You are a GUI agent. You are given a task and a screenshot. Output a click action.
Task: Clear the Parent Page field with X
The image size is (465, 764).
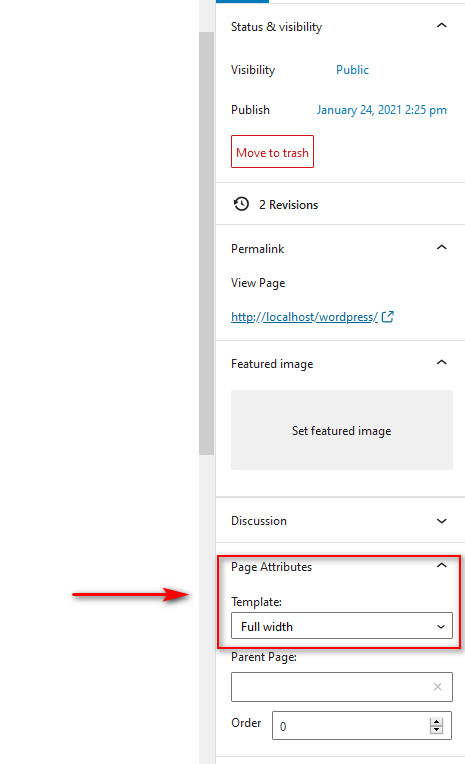tap(438, 687)
